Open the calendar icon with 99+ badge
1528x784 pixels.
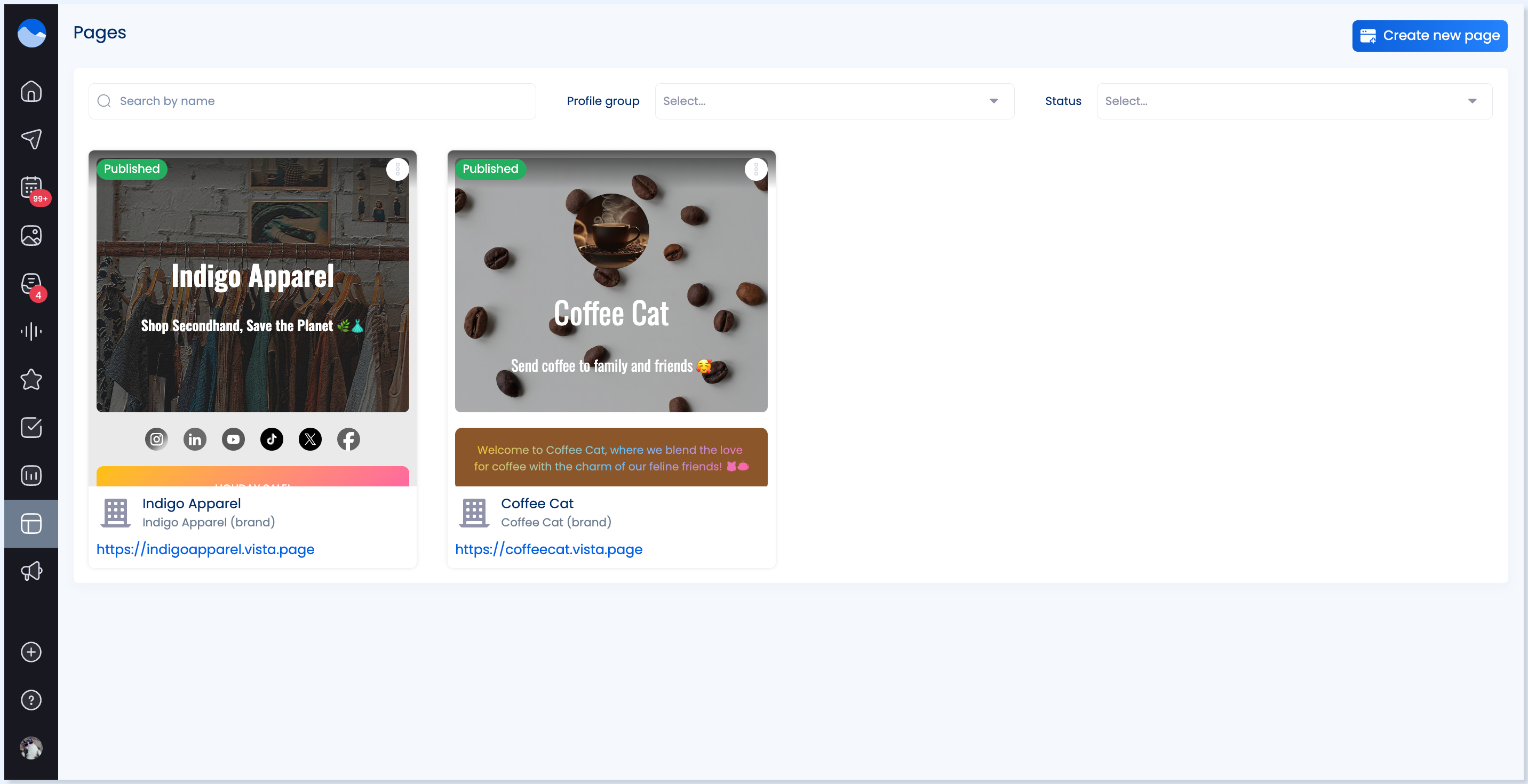click(x=31, y=187)
